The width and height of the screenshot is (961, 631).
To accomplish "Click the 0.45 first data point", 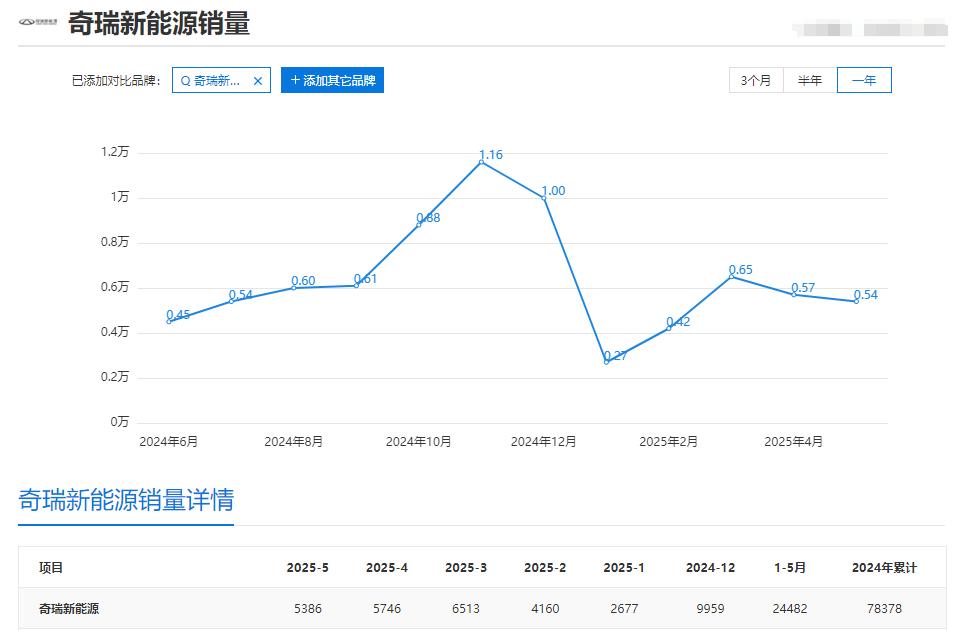I will 169,322.
